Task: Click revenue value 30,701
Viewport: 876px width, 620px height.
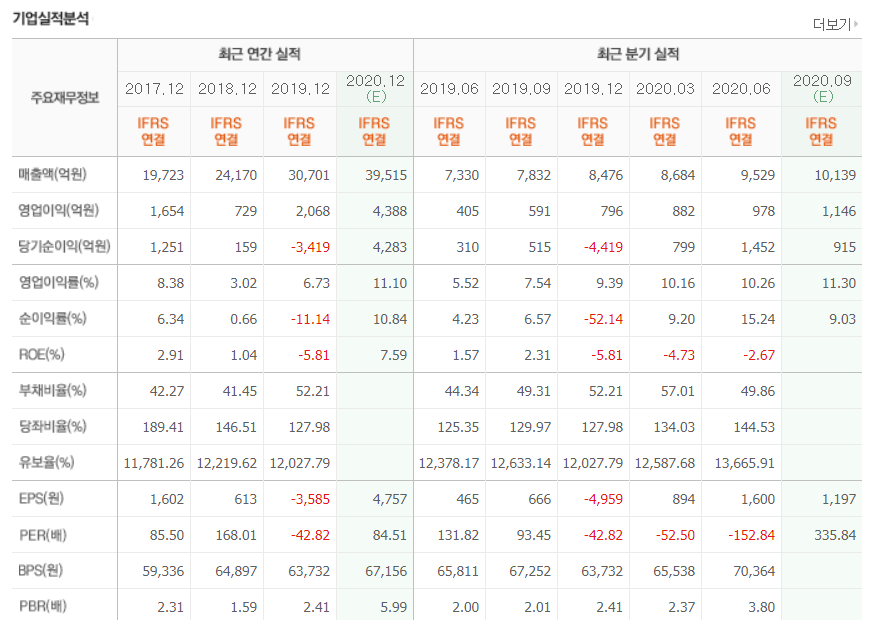Action: [x=309, y=175]
